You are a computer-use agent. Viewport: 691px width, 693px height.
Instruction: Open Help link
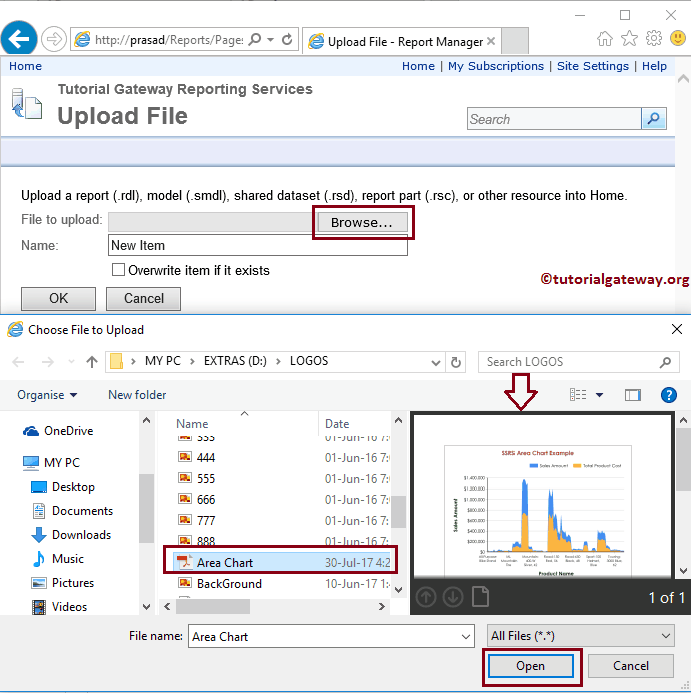tap(654, 66)
